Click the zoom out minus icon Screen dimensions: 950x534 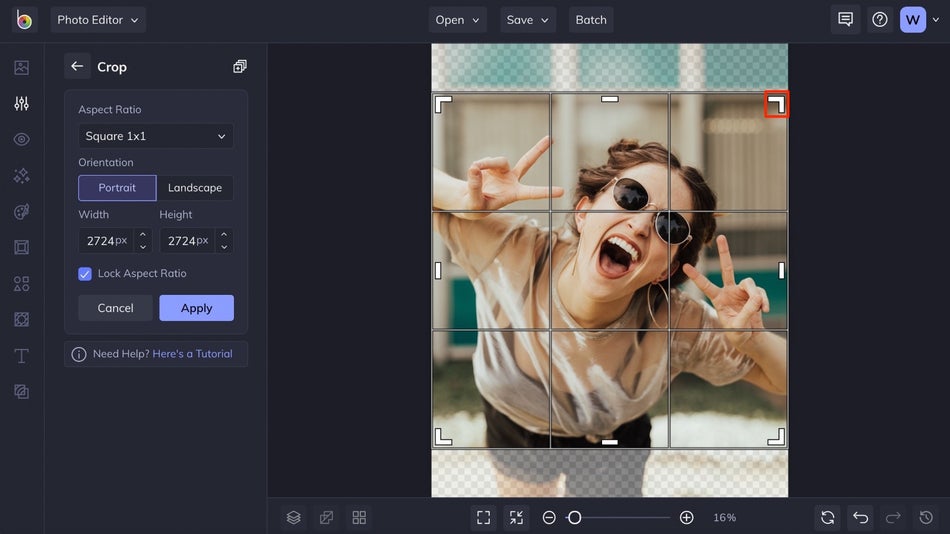pyautogui.click(x=549, y=517)
